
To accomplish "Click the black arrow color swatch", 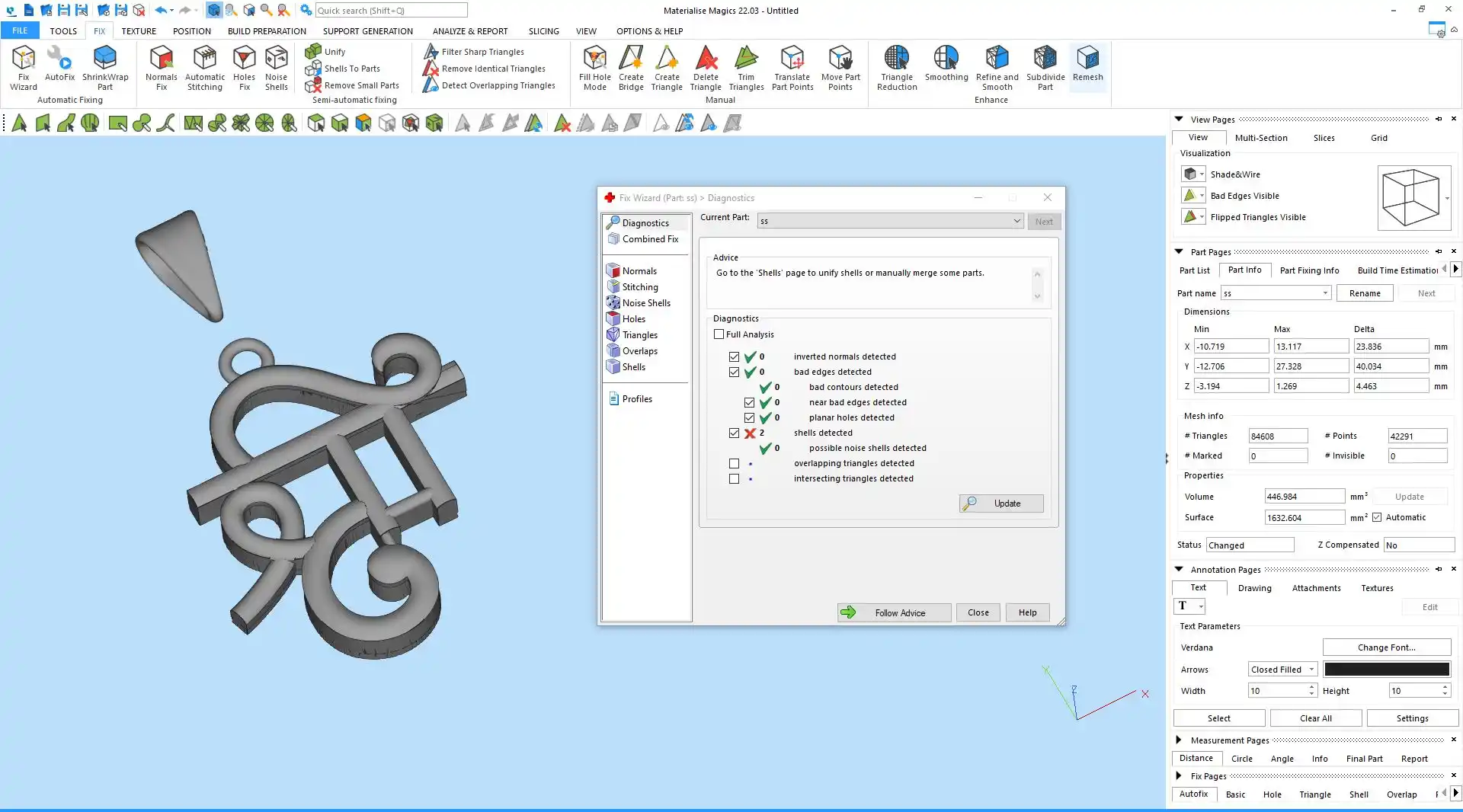I will click(x=1386, y=670).
